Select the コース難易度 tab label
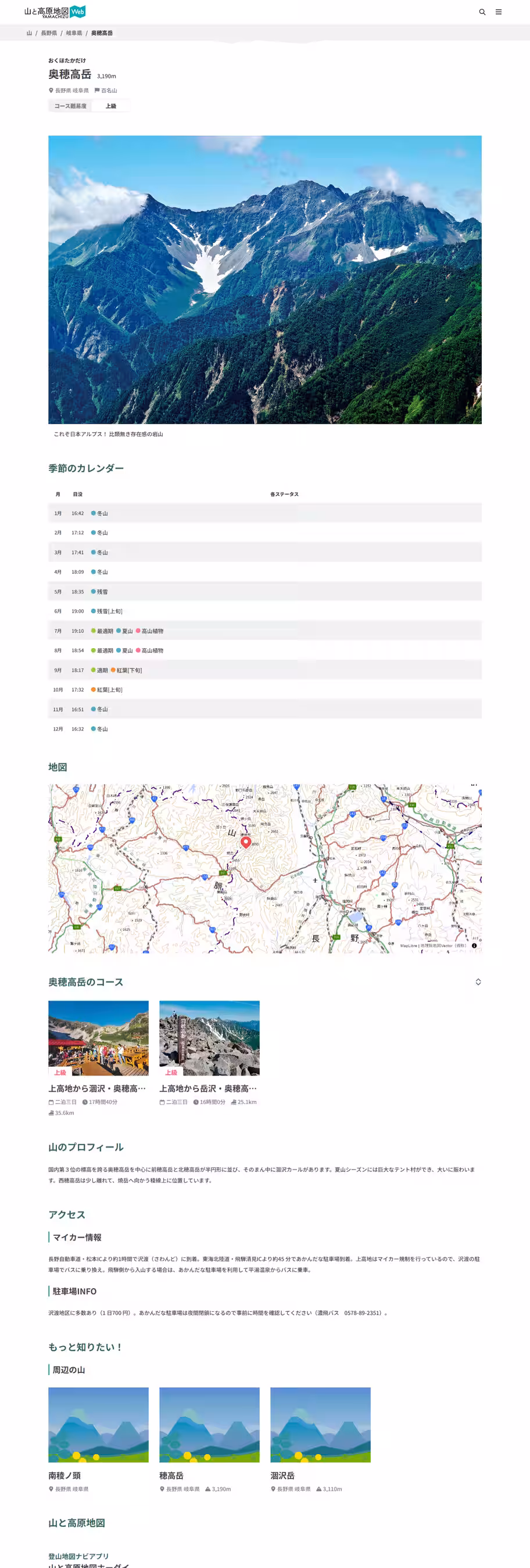 point(70,106)
